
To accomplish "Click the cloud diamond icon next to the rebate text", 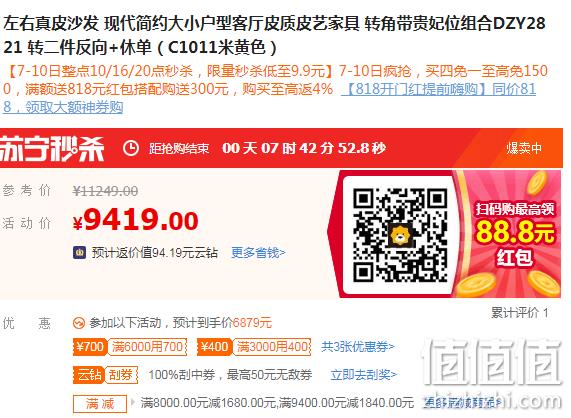I will (x=79, y=252).
